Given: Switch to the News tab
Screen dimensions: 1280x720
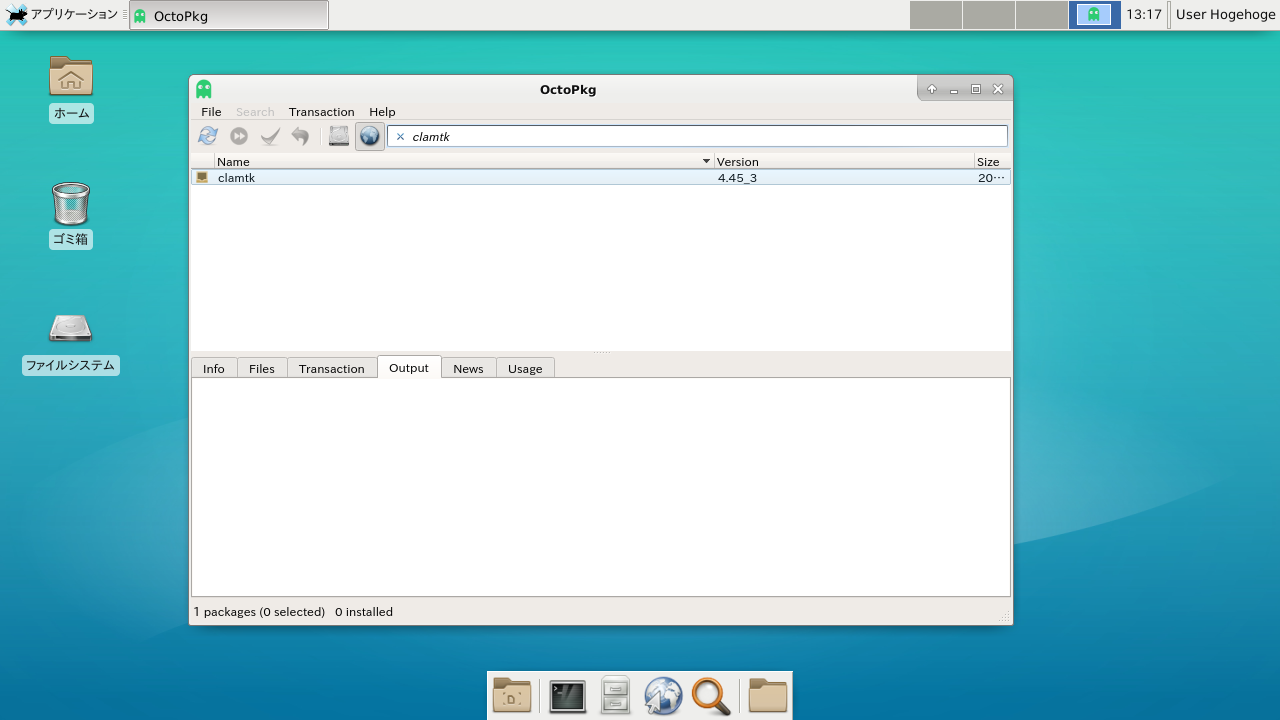Looking at the screenshot, I should (468, 368).
